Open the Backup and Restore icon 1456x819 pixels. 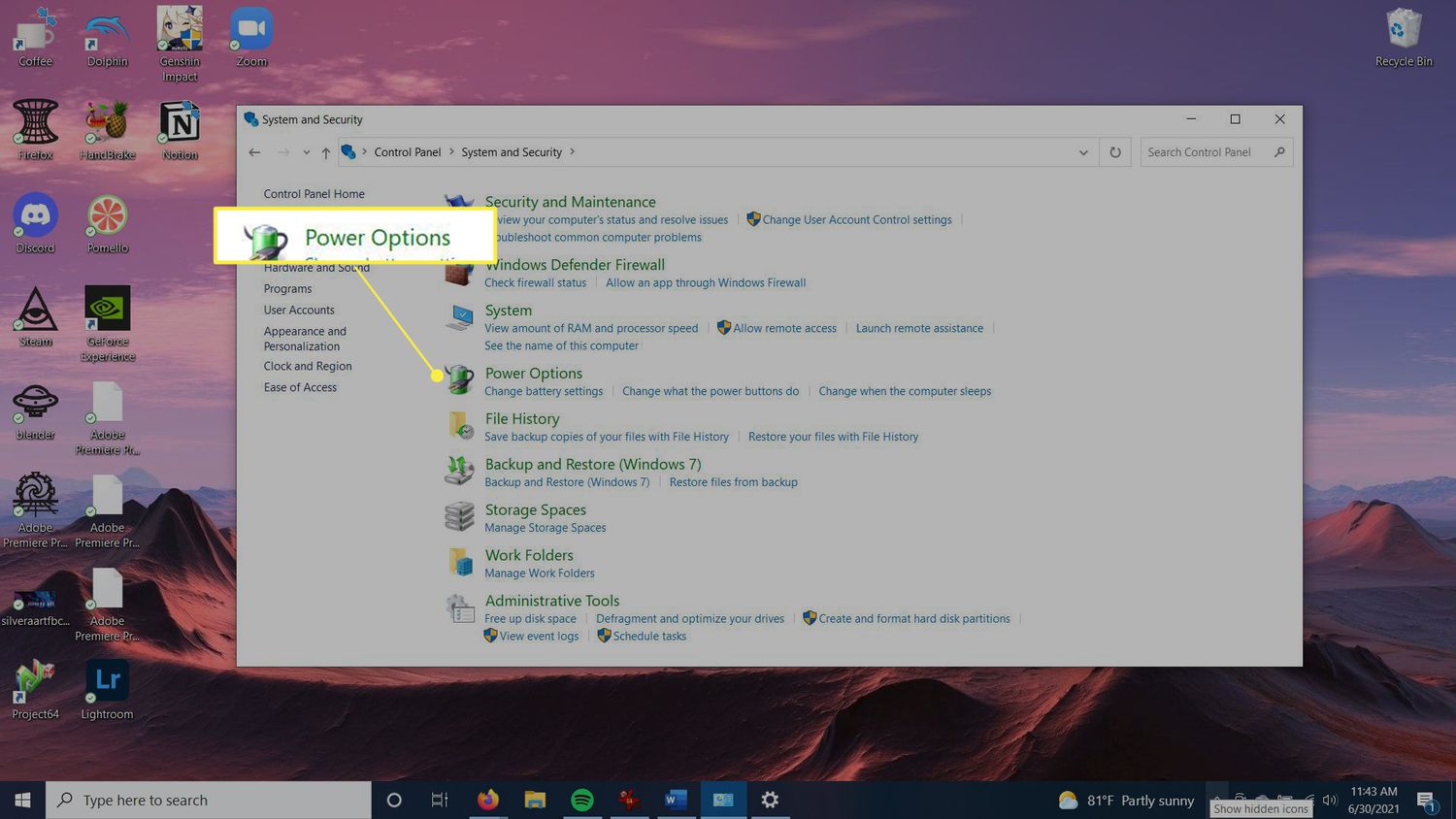tap(459, 472)
